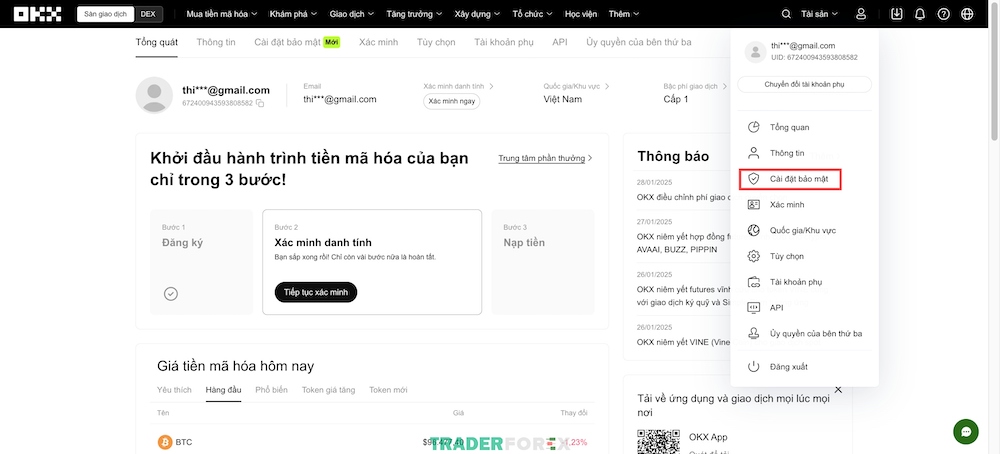Switch price list to Hàng đầu tab
The height and width of the screenshot is (454, 1000).
click(x=223, y=390)
